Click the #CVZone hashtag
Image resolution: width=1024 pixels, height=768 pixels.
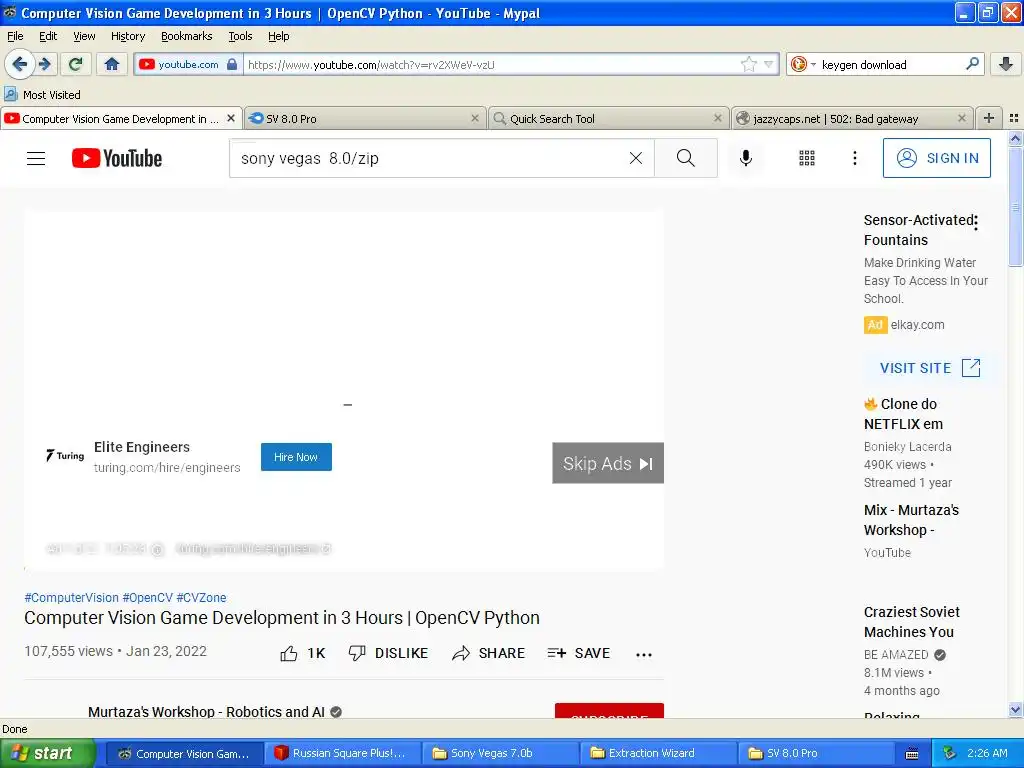click(x=201, y=598)
